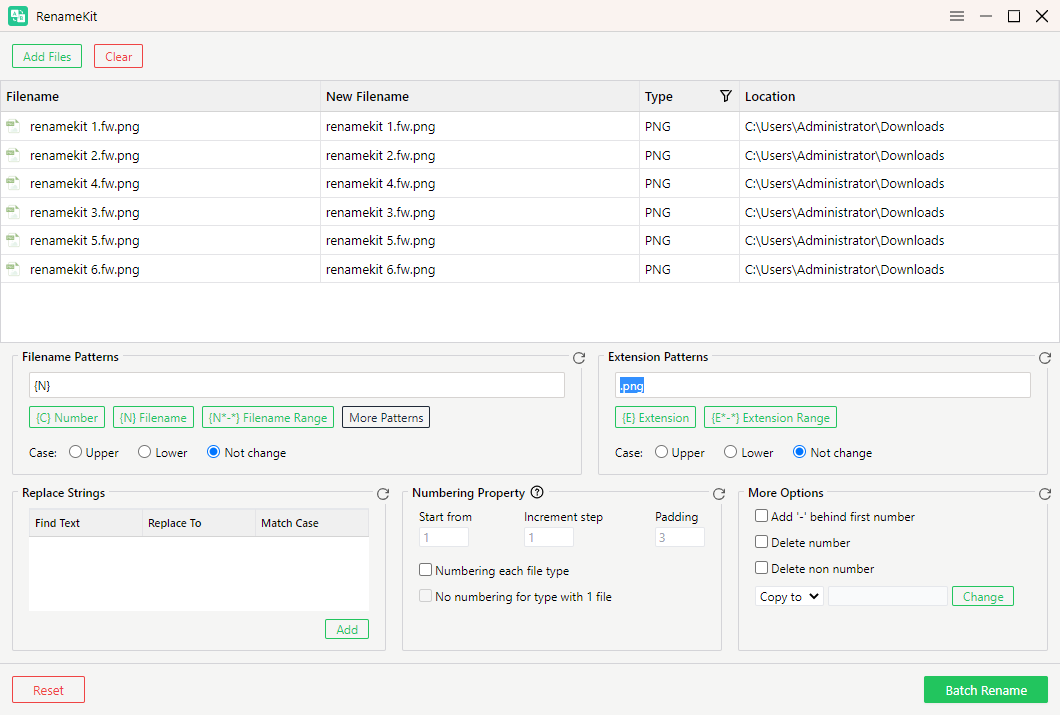Open the hamburger menu in title bar
1060x715 pixels.
pyautogui.click(x=957, y=16)
